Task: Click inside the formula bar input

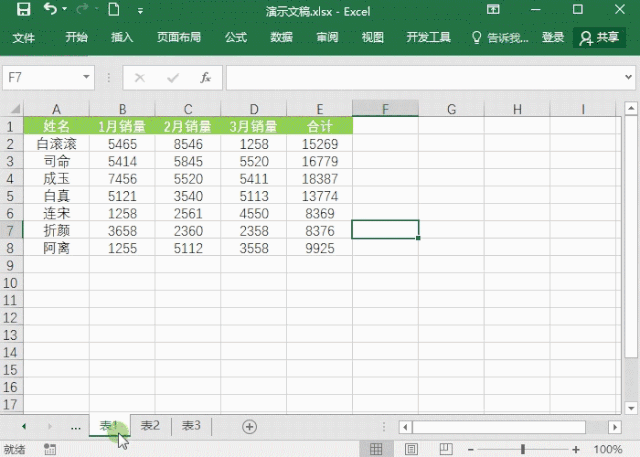Action: click(424, 78)
